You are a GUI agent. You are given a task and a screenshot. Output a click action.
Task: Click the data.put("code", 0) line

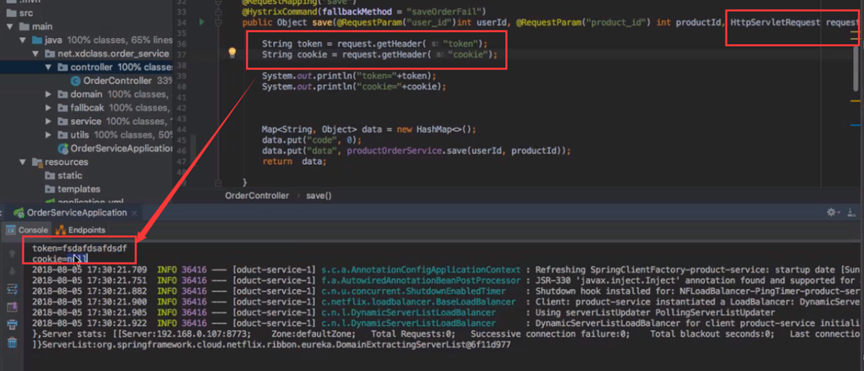pyautogui.click(x=311, y=140)
